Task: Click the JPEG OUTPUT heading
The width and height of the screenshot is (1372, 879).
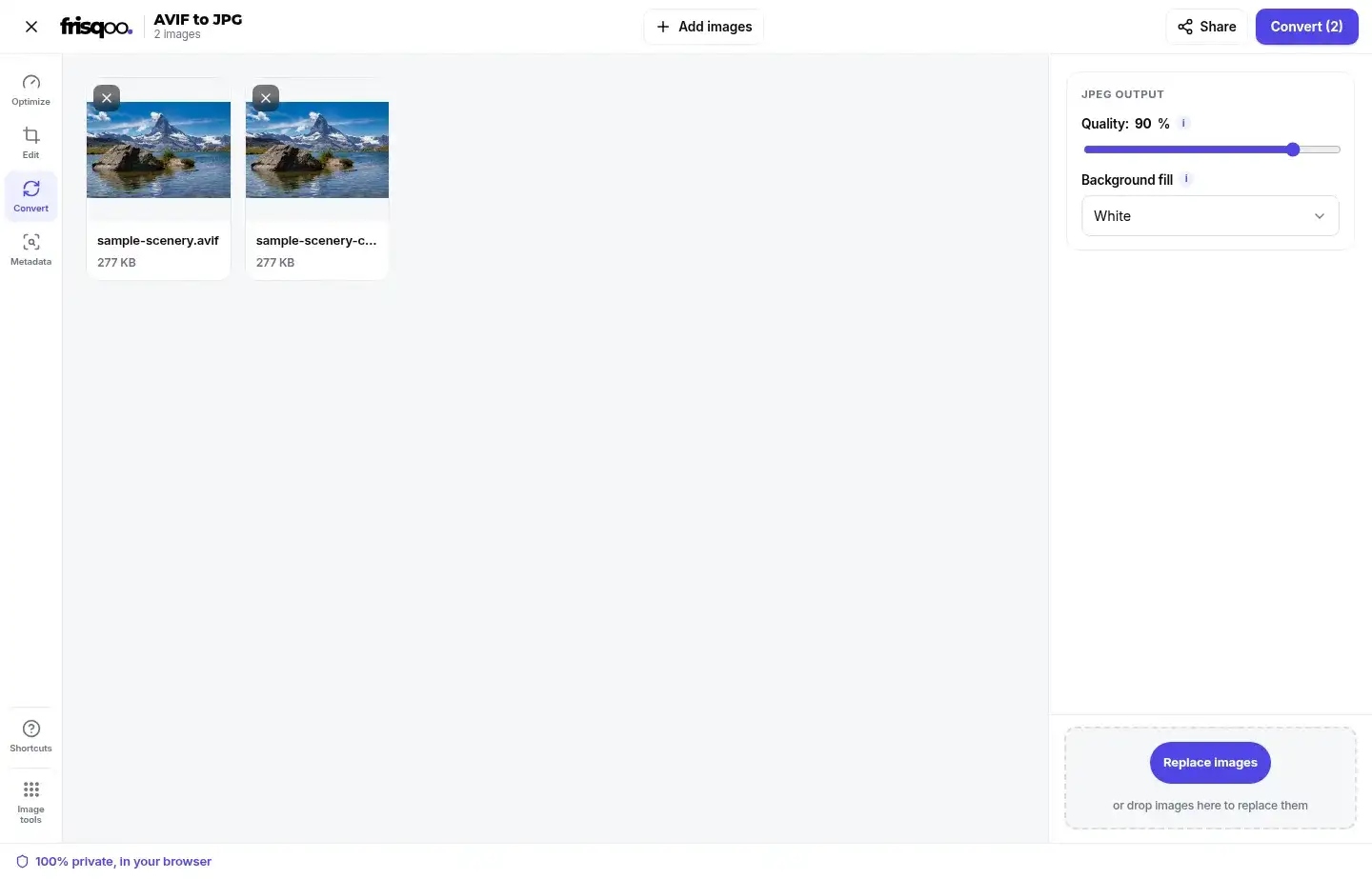Action: [x=1122, y=94]
